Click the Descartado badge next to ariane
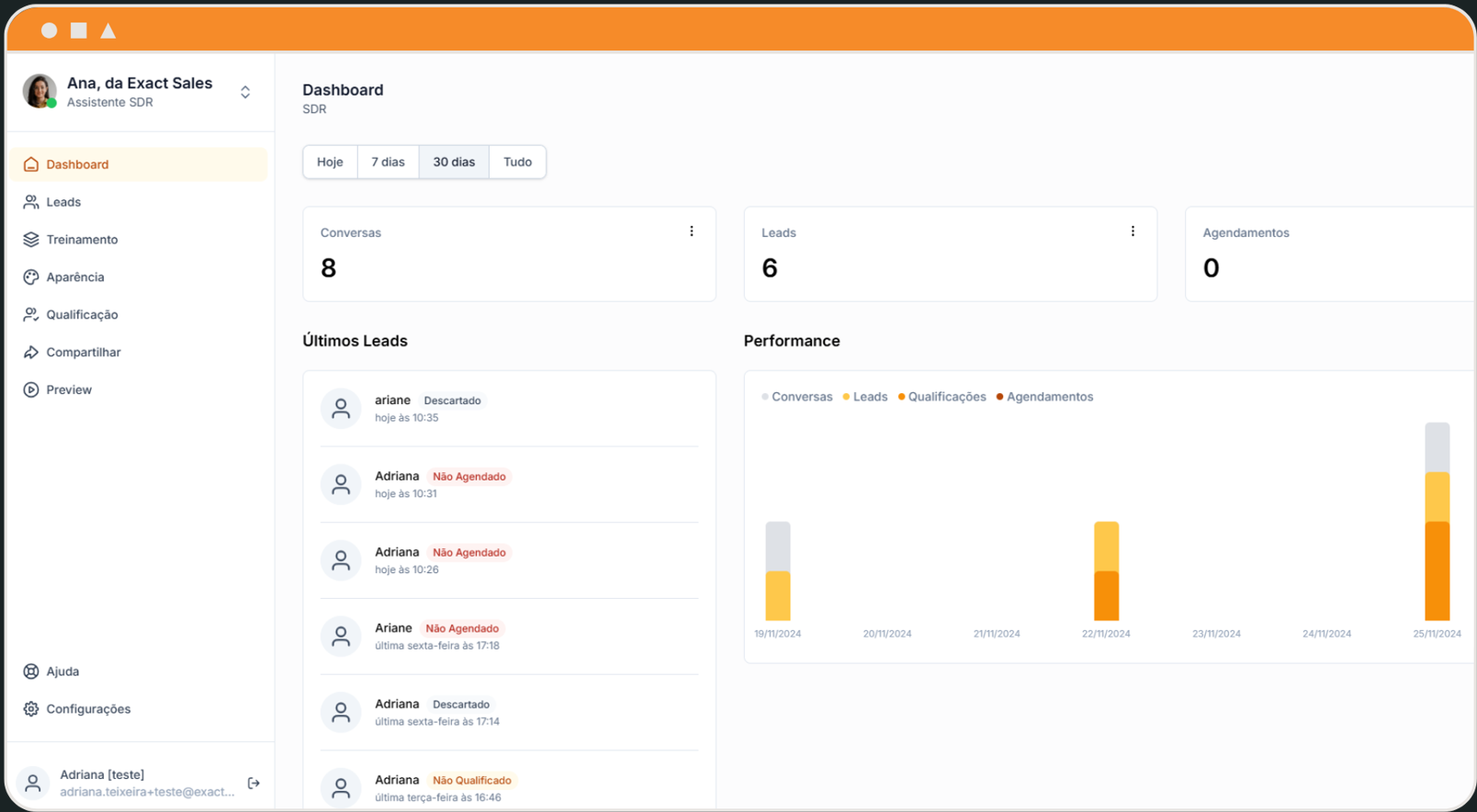The width and height of the screenshot is (1477, 812). pyautogui.click(x=452, y=400)
